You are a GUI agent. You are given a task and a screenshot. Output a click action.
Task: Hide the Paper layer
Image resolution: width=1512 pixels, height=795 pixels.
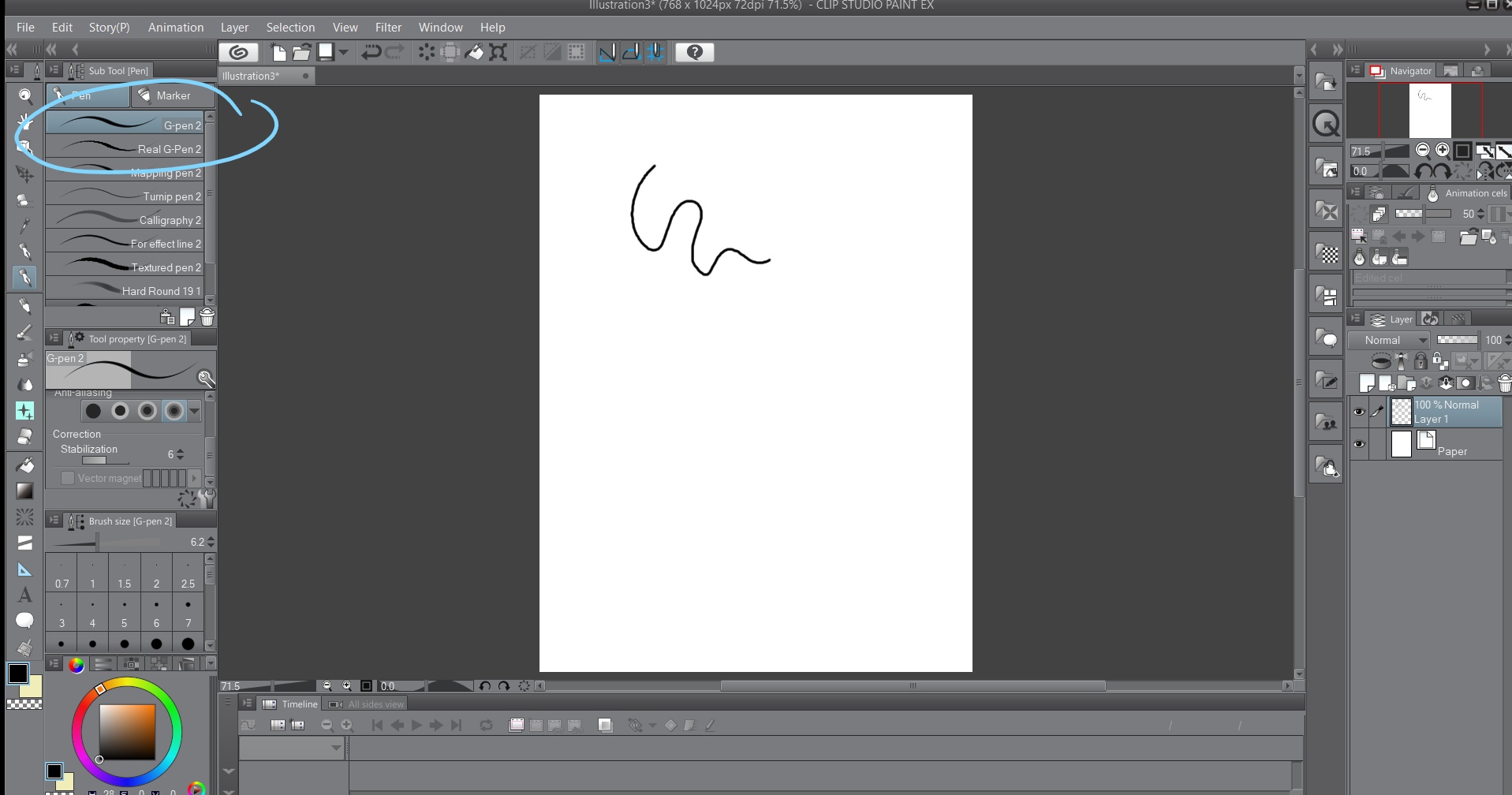[x=1360, y=444]
